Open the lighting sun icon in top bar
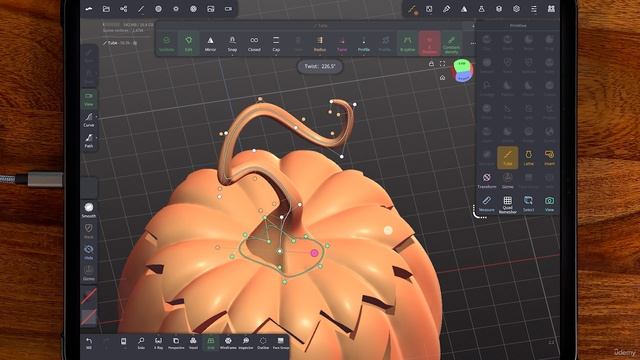Screen dimensions: 640x360 pyautogui.click(x=176, y=9)
